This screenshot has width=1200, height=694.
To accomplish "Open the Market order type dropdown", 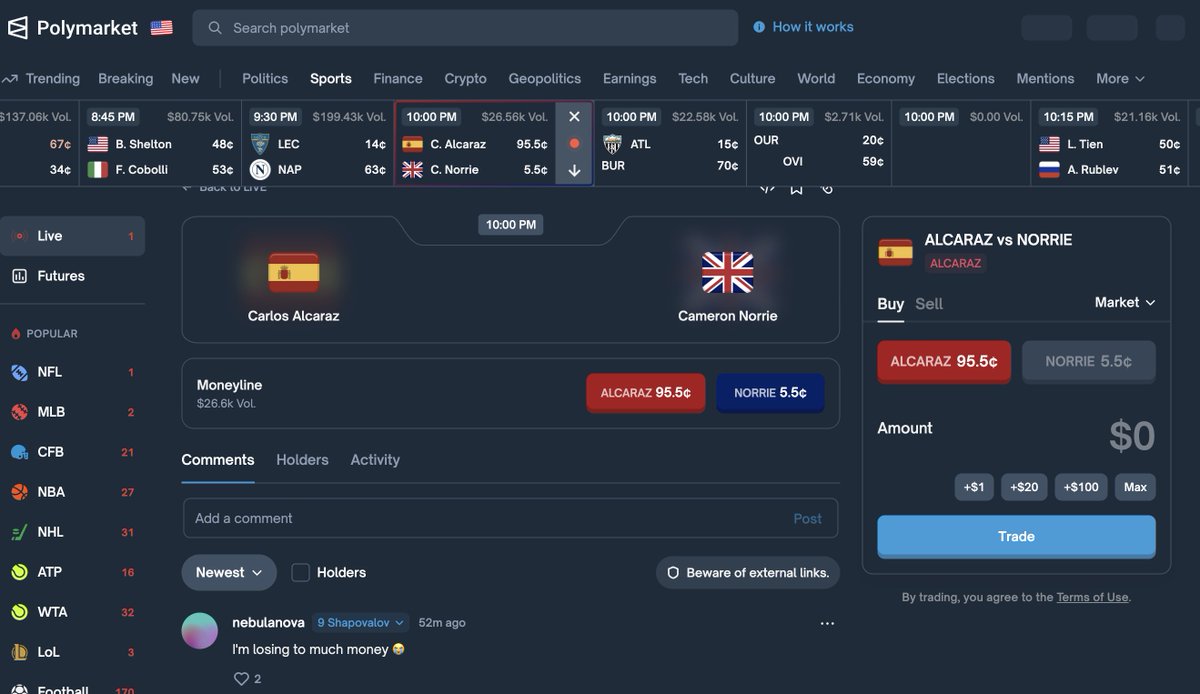I will [x=1125, y=302].
